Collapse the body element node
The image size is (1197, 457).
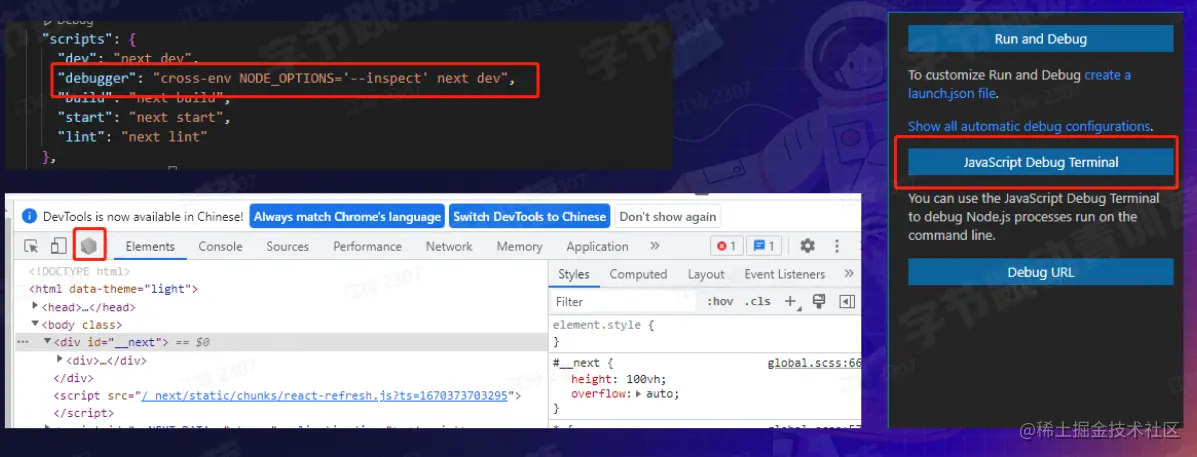click(x=35, y=324)
